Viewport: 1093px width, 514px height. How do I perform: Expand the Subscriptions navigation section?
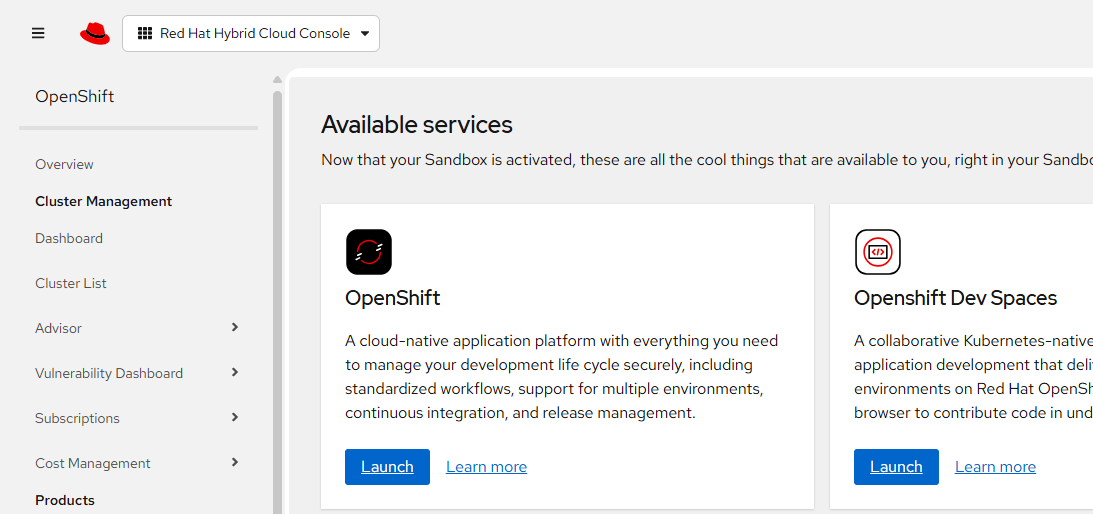(x=235, y=417)
